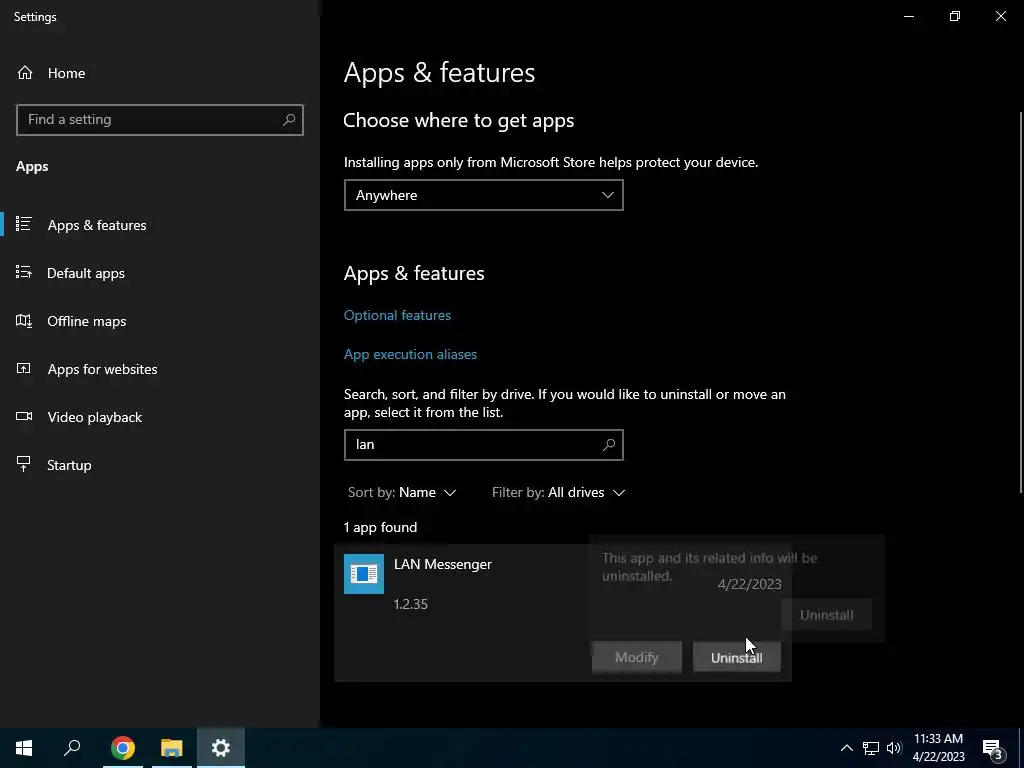Open Apps & features sidebar item
This screenshot has width=1024, height=768.
coord(97,225)
